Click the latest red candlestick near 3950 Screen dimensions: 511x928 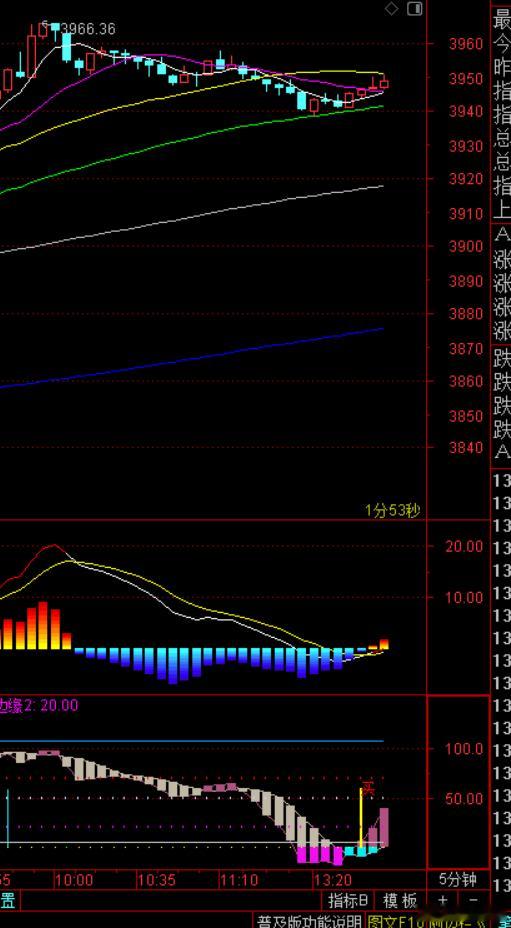384,83
